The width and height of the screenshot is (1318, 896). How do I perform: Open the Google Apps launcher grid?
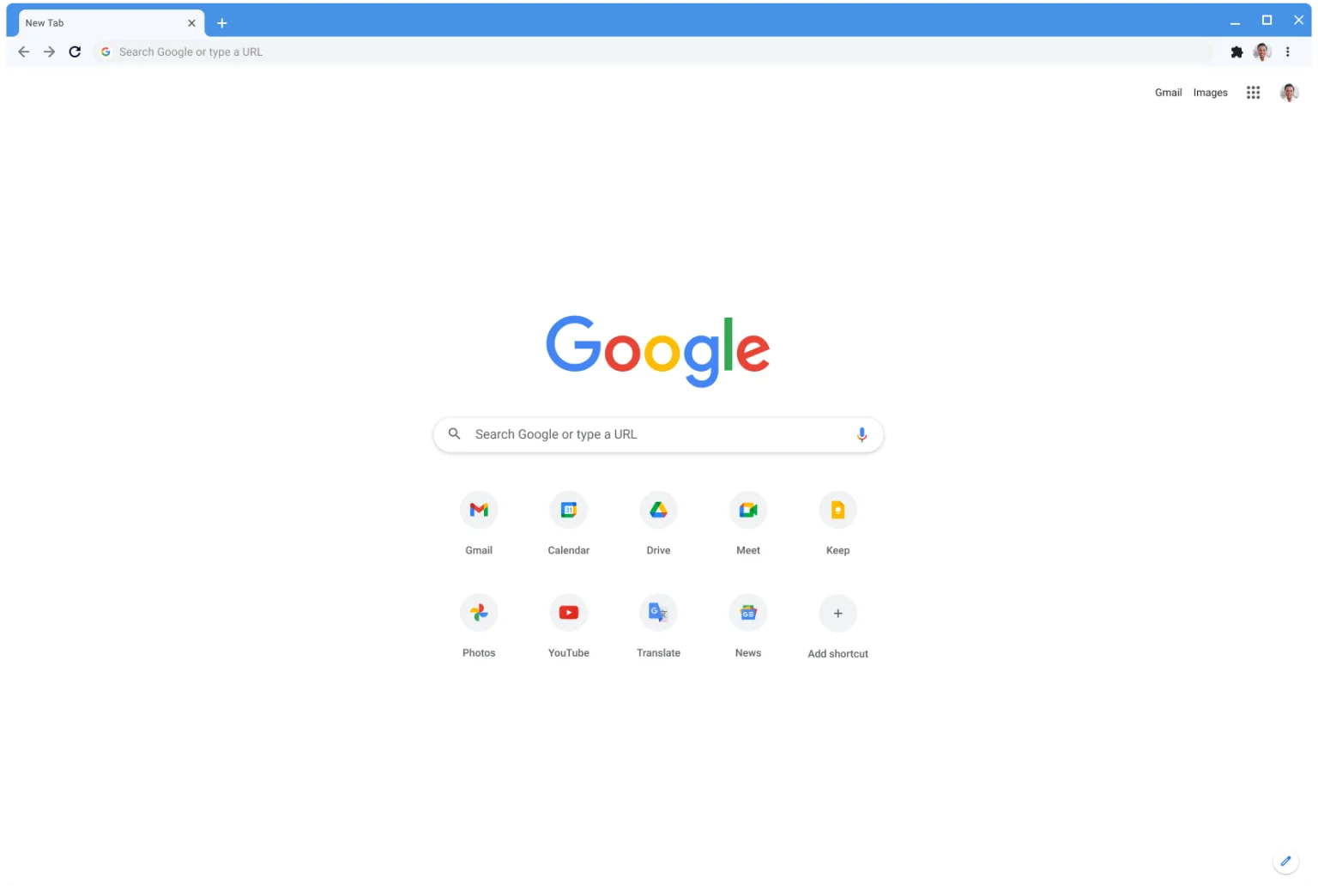pyautogui.click(x=1253, y=92)
